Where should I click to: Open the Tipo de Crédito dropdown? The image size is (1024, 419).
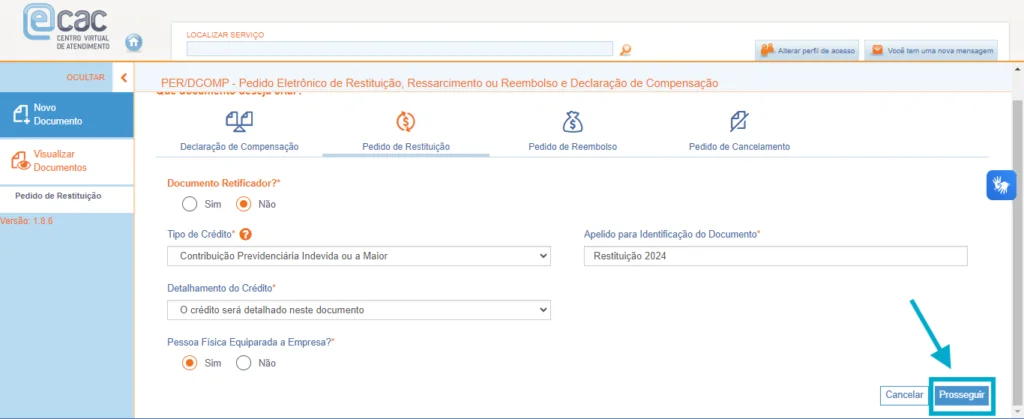(359, 257)
